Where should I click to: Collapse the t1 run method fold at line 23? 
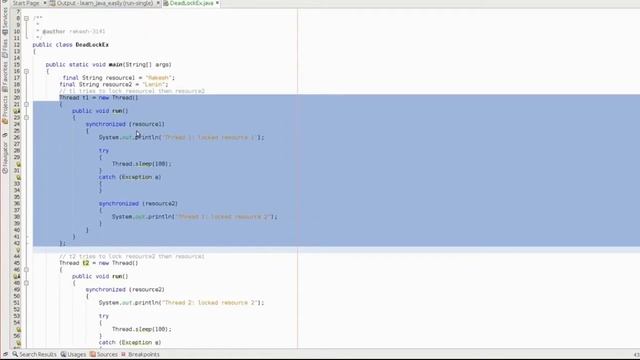click(27, 118)
